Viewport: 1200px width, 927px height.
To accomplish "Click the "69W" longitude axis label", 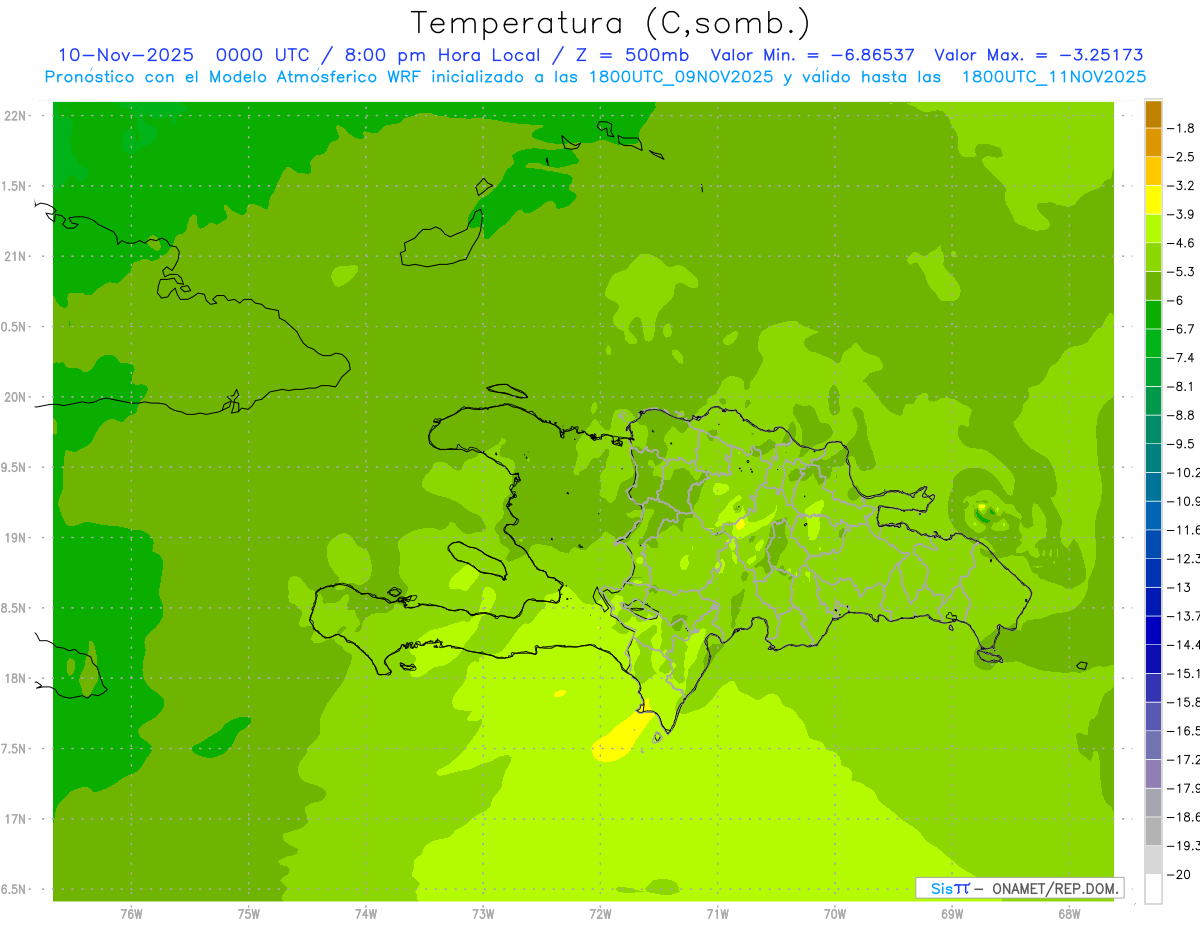I will point(952,914).
